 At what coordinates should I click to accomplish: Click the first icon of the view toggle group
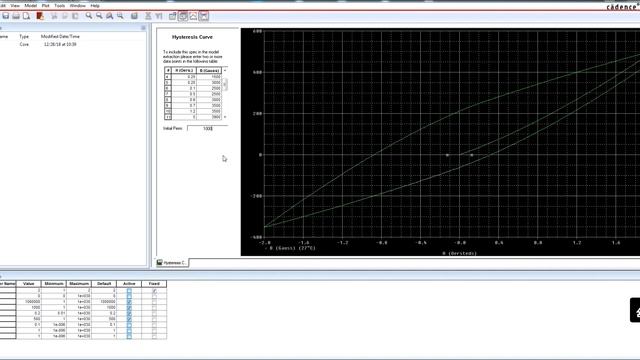(173, 16)
